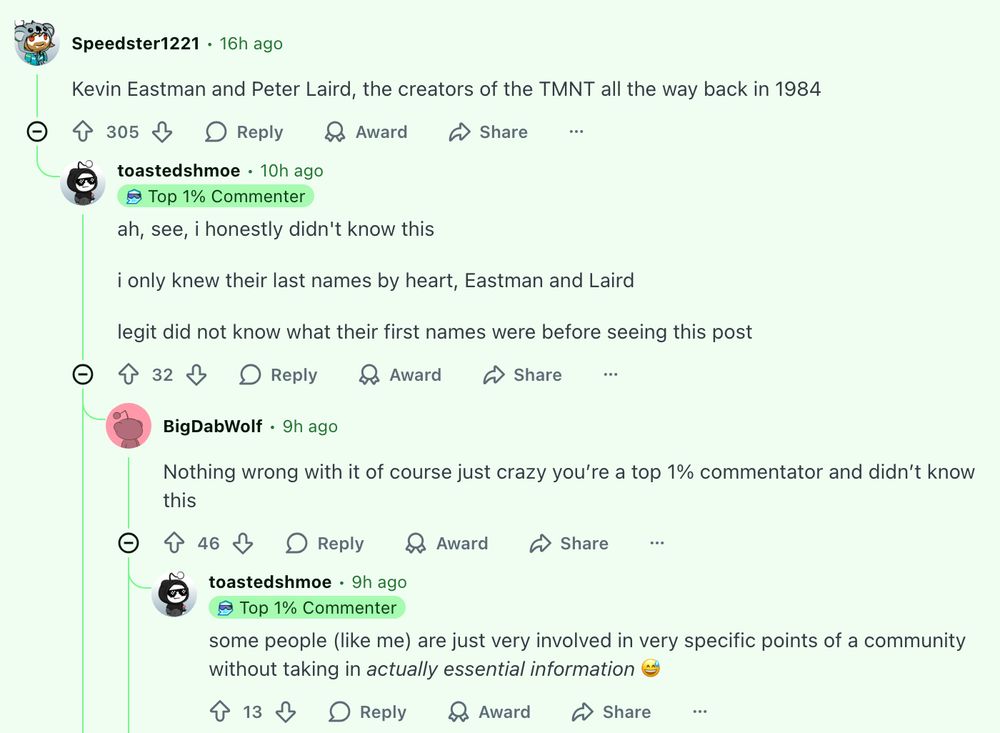
Task: Collapse BigDabWolf's comment thread
Action: (129, 544)
